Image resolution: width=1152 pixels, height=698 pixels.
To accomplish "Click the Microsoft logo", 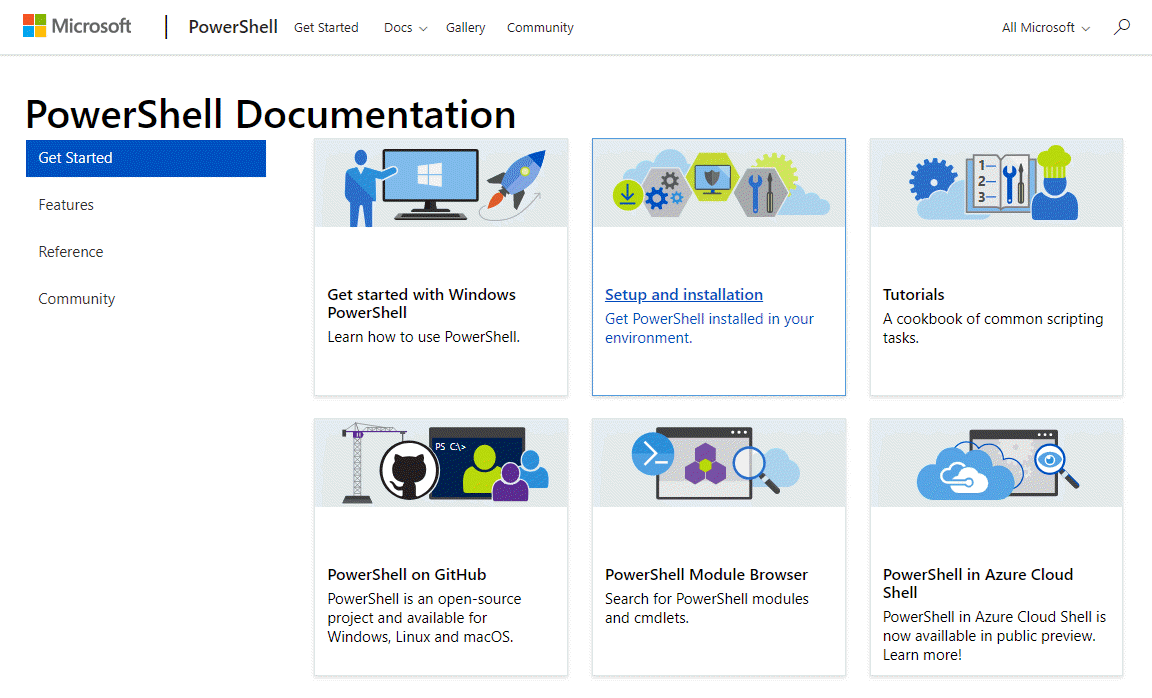I will click(x=77, y=25).
